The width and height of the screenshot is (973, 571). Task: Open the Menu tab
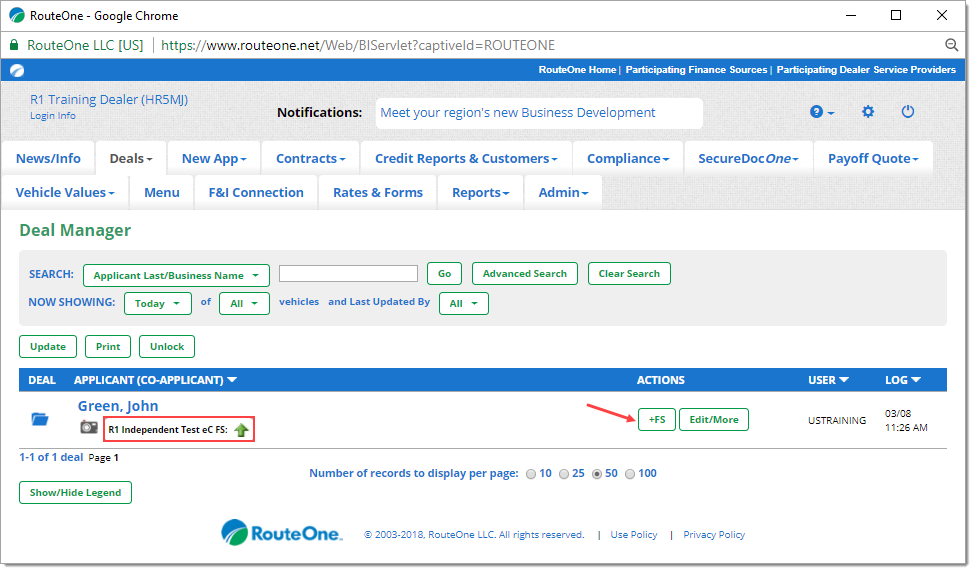162,192
